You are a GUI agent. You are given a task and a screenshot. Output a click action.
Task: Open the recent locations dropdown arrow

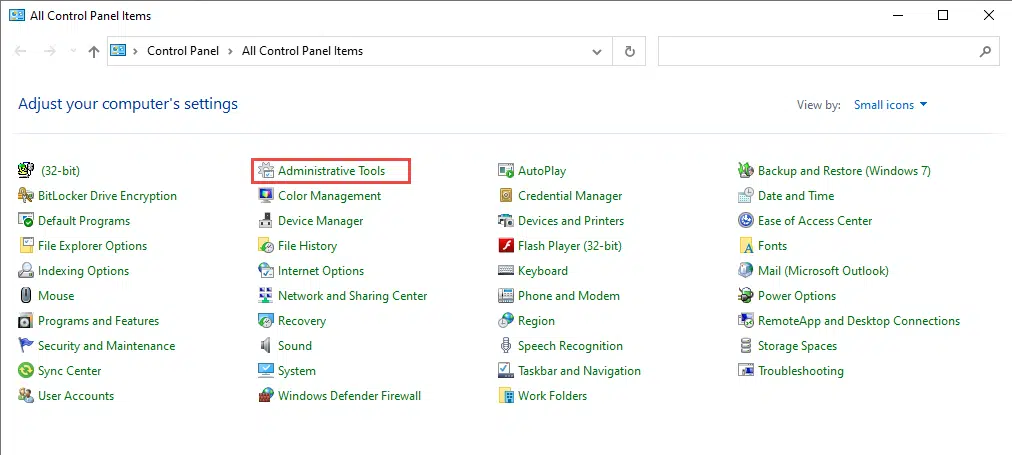[73, 51]
